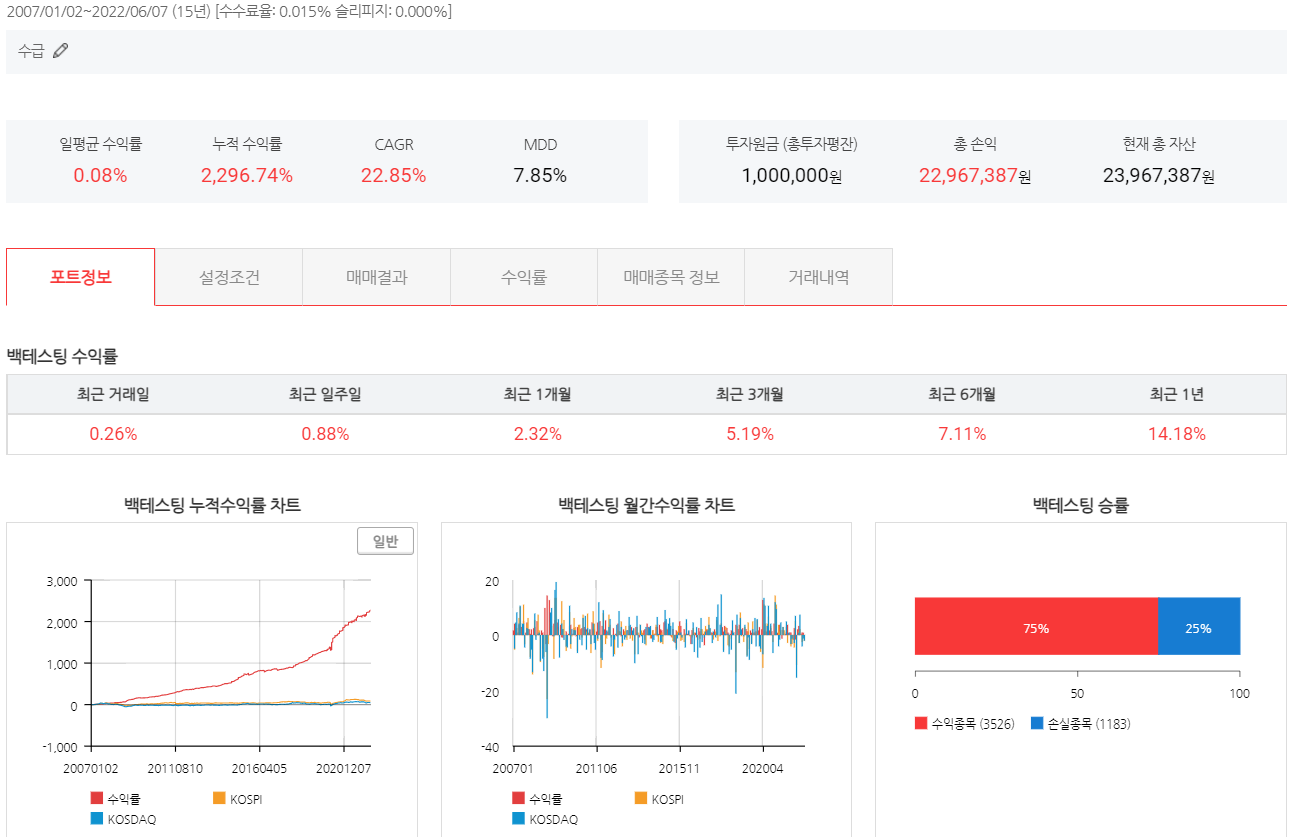1291x837 pixels.
Task: Select the 2,296.74% cumulative return value
Action: pos(247,176)
